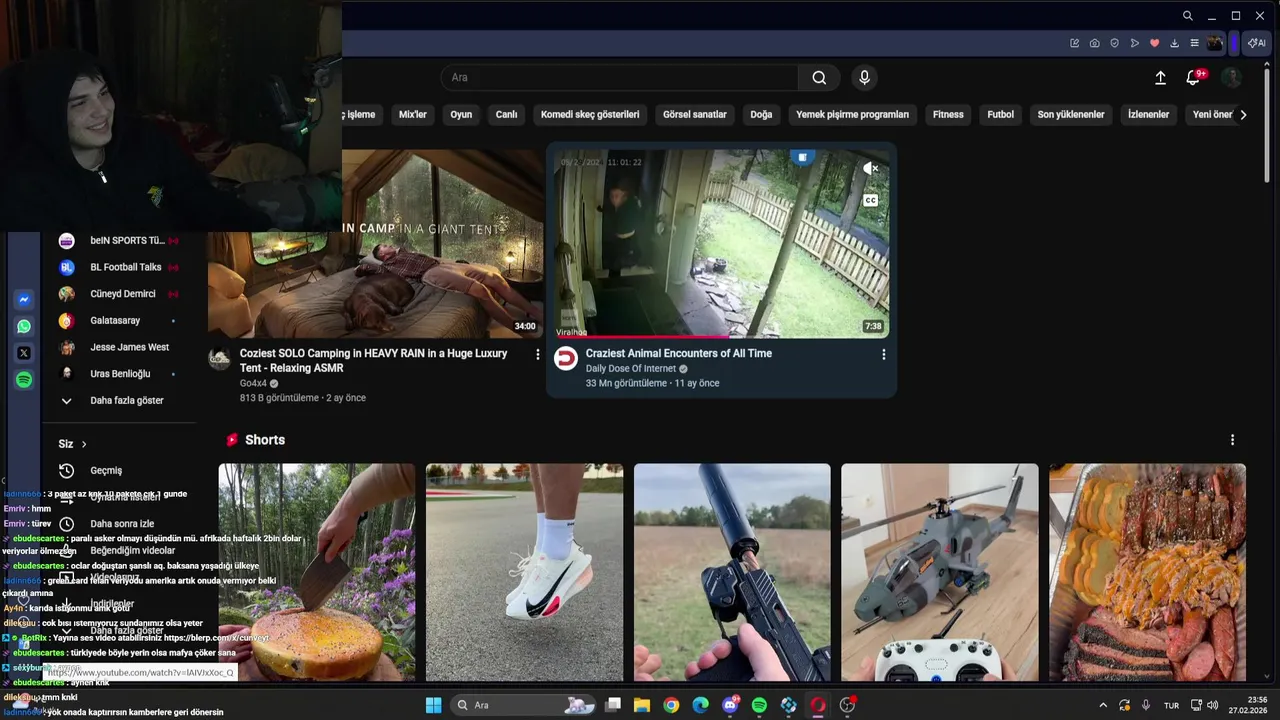Show hidden system tray icons chevron

pos(1103,705)
